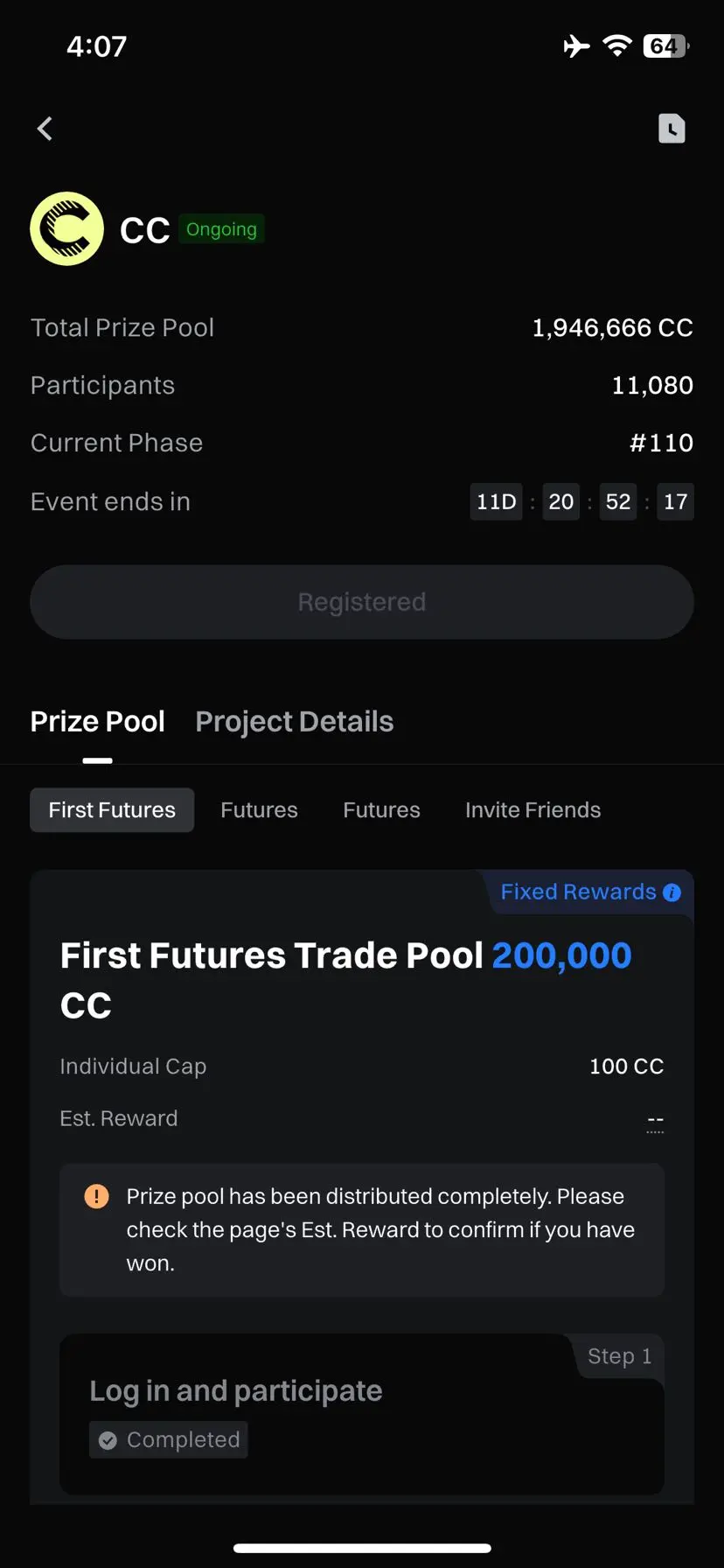The image size is (724, 1568).
Task: Tap the Completed checkmark icon
Action: click(x=108, y=1440)
